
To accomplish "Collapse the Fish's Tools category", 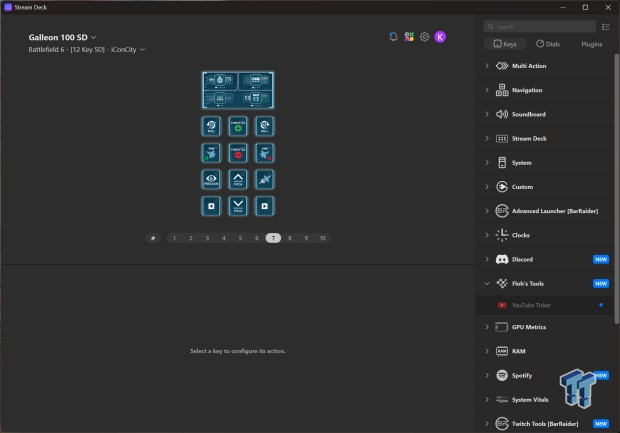I will [x=487, y=284].
